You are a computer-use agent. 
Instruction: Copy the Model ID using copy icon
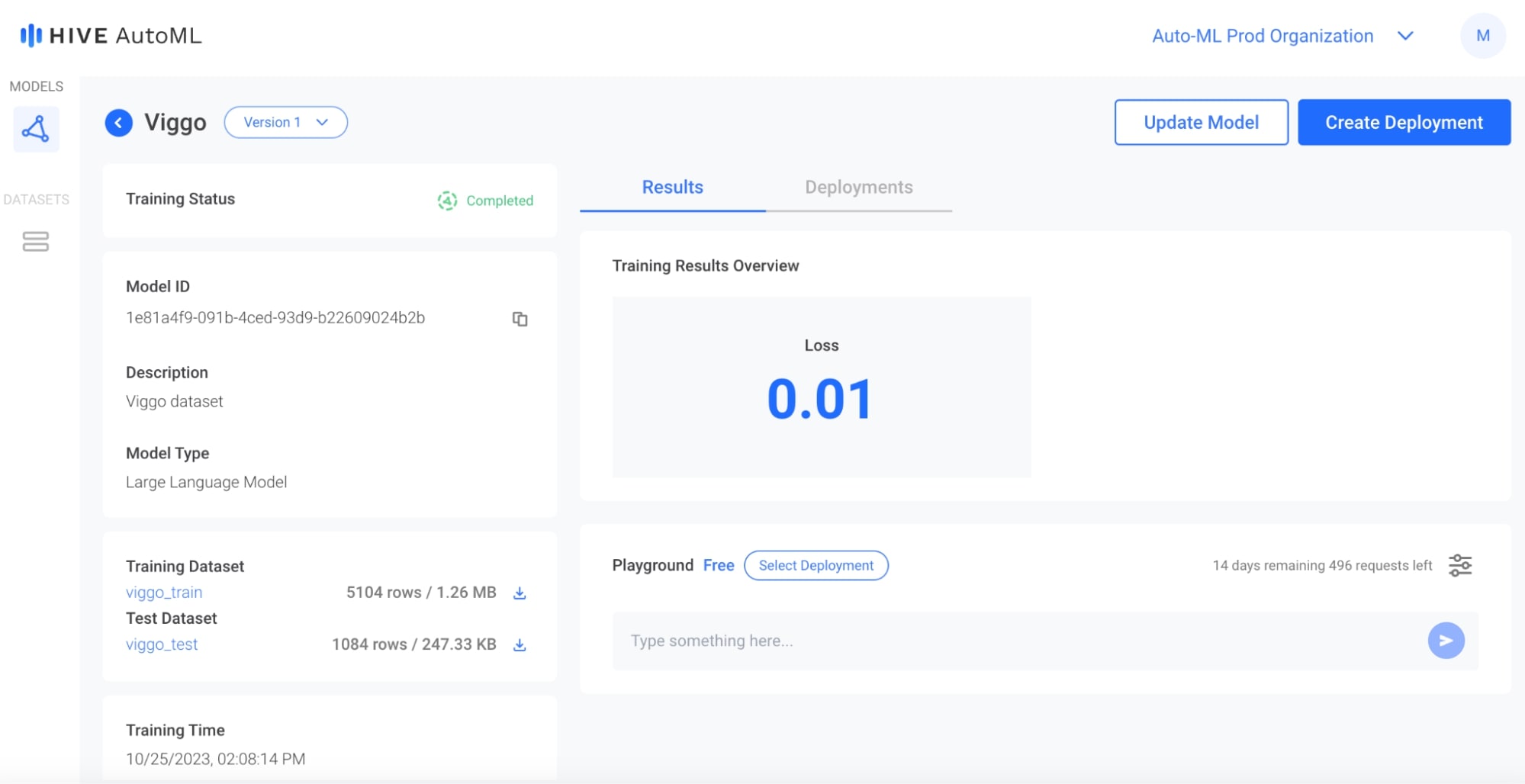[x=520, y=320]
